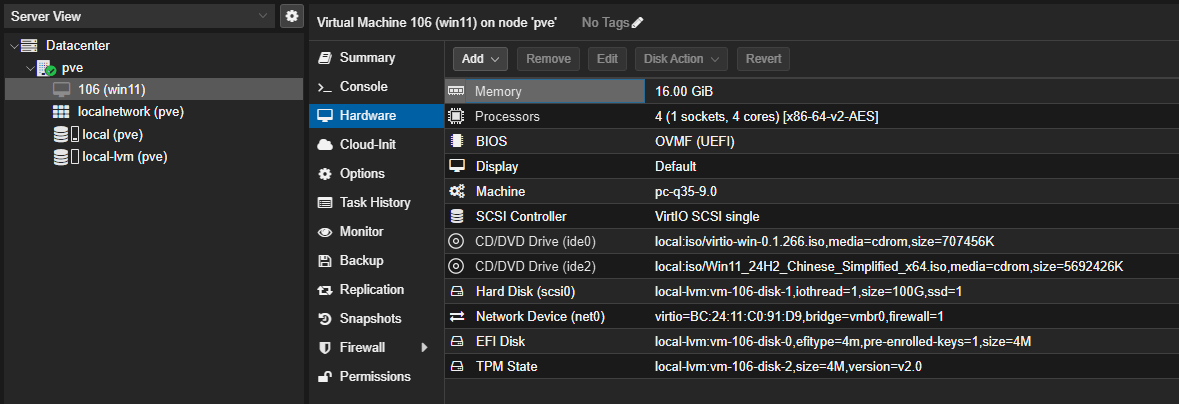Image resolution: width=1179 pixels, height=404 pixels.
Task: Click the localnetwork grid icon
Action: point(61,111)
